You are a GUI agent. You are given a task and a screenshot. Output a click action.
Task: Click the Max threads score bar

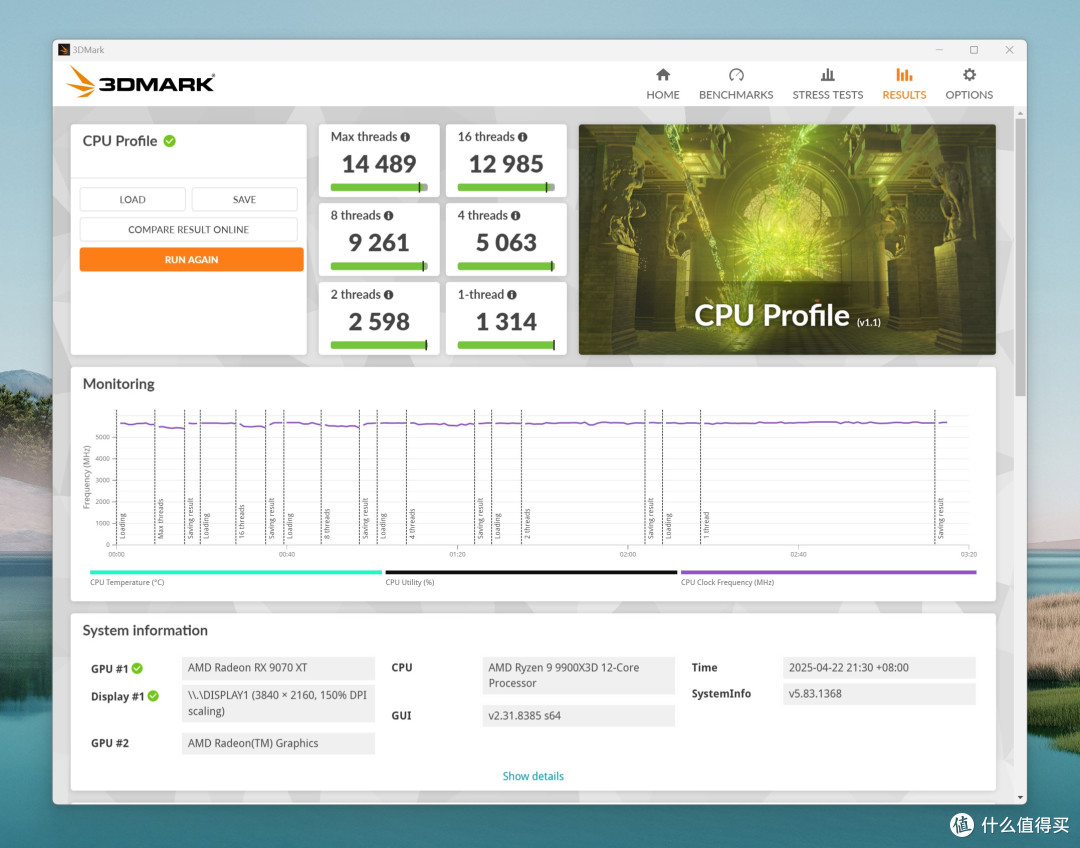pyautogui.click(x=379, y=187)
